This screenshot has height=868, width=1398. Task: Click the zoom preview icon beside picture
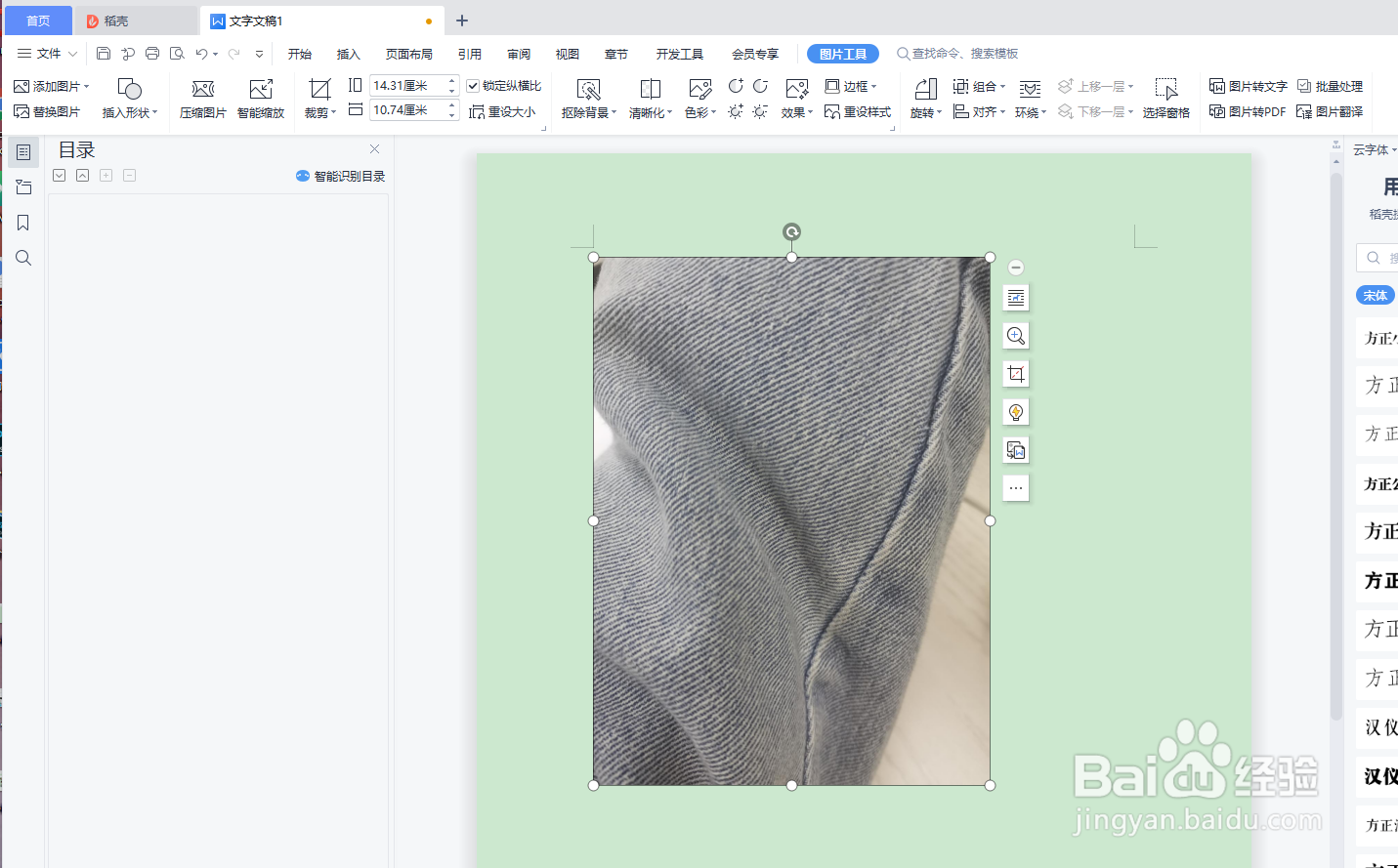[1016, 336]
